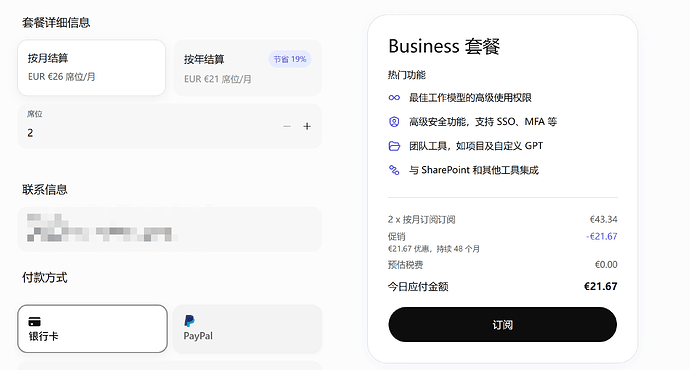Screen dimensions: 690x370
Task: Click the 今日应付金额 total row
Action: 503,287
